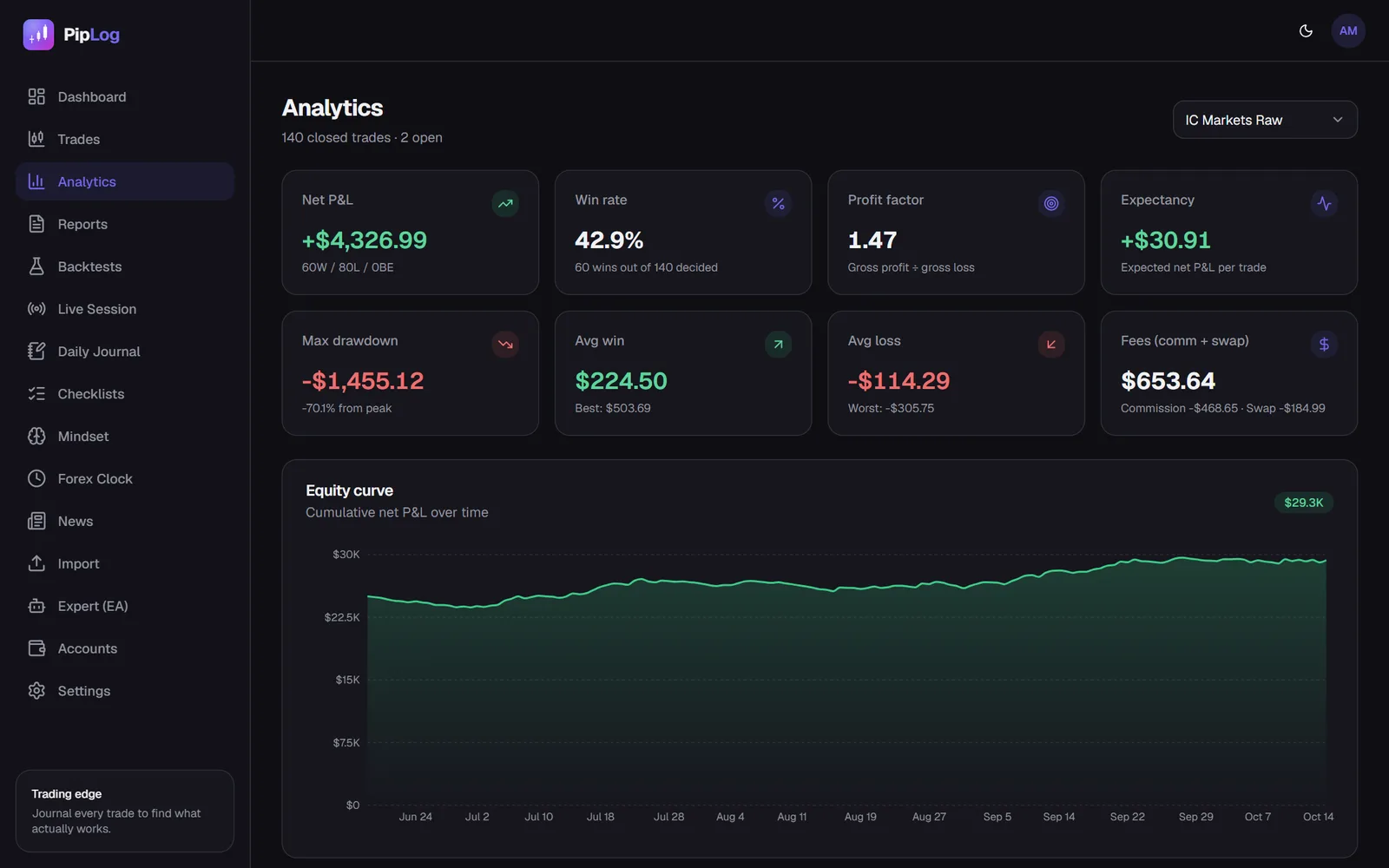Screen dimensions: 1389x868
Task: Click the Oct 14 label on chart axis
Action: 1318,817
